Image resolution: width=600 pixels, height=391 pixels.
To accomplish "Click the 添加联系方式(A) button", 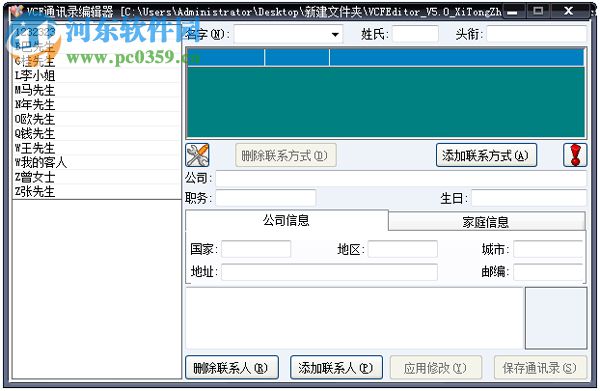I will (486, 155).
